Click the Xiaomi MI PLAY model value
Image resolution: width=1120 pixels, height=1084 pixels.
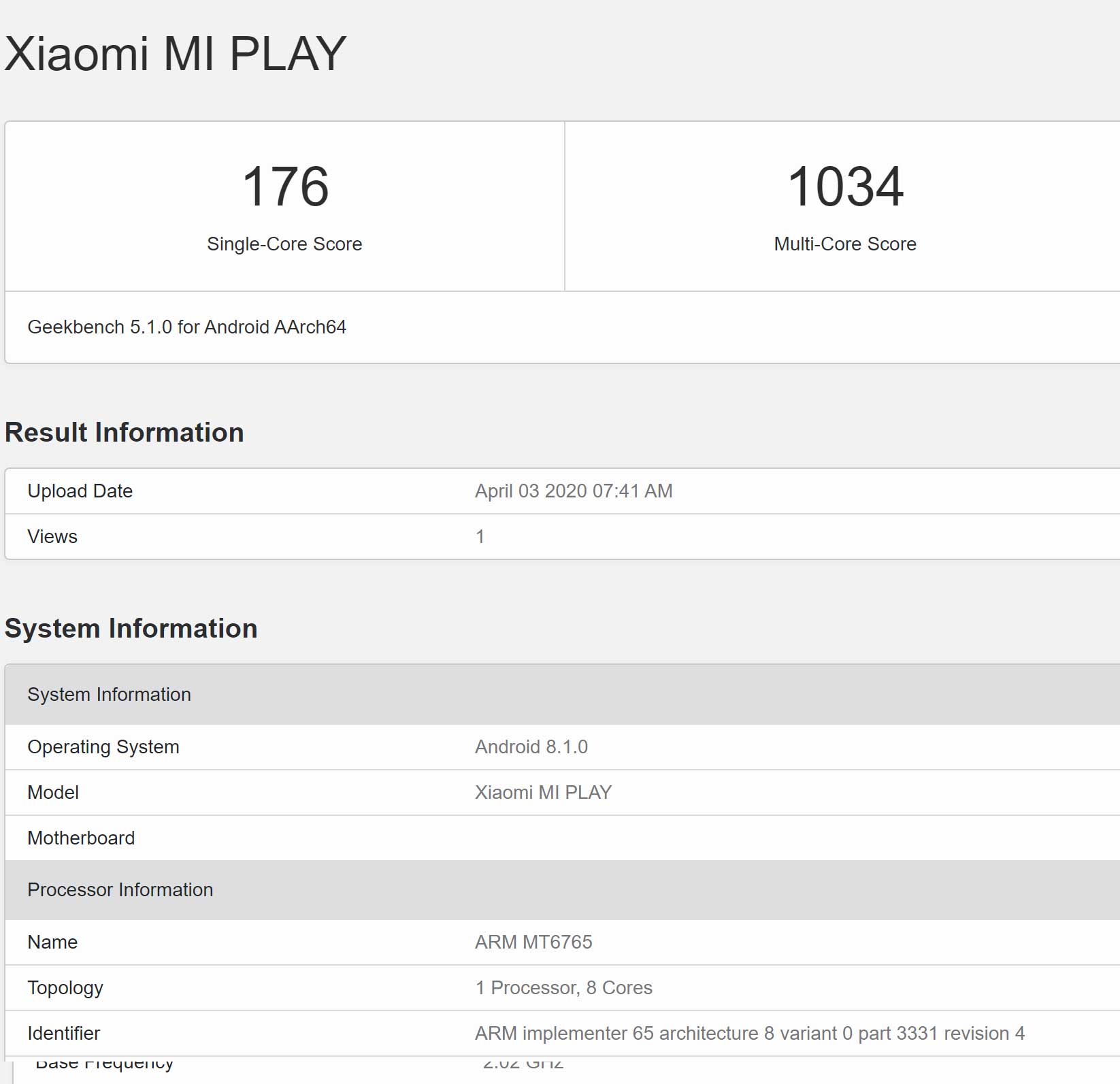543,793
